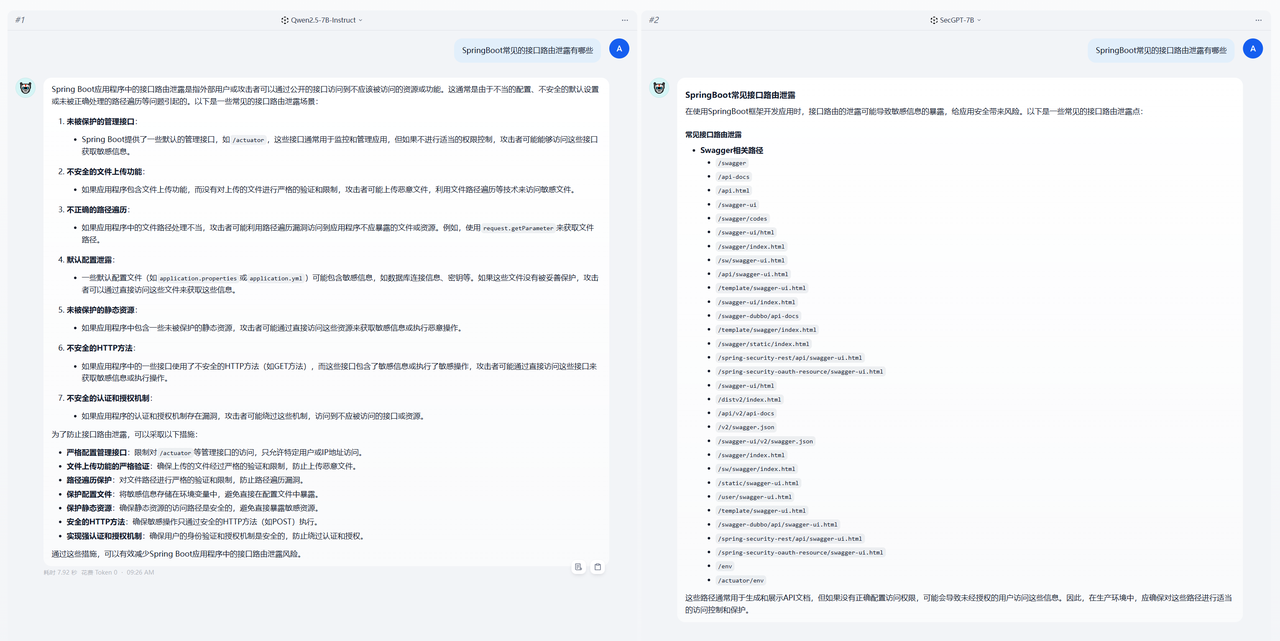Viewport: 1280px width, 641px height.
Task: Click the bot avatar beside SecGPT's response
Action: 660,88
